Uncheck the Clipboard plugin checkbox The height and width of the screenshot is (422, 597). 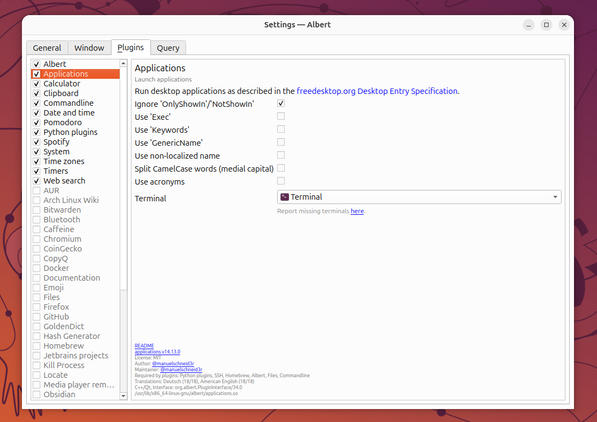(x=37, y=93)
